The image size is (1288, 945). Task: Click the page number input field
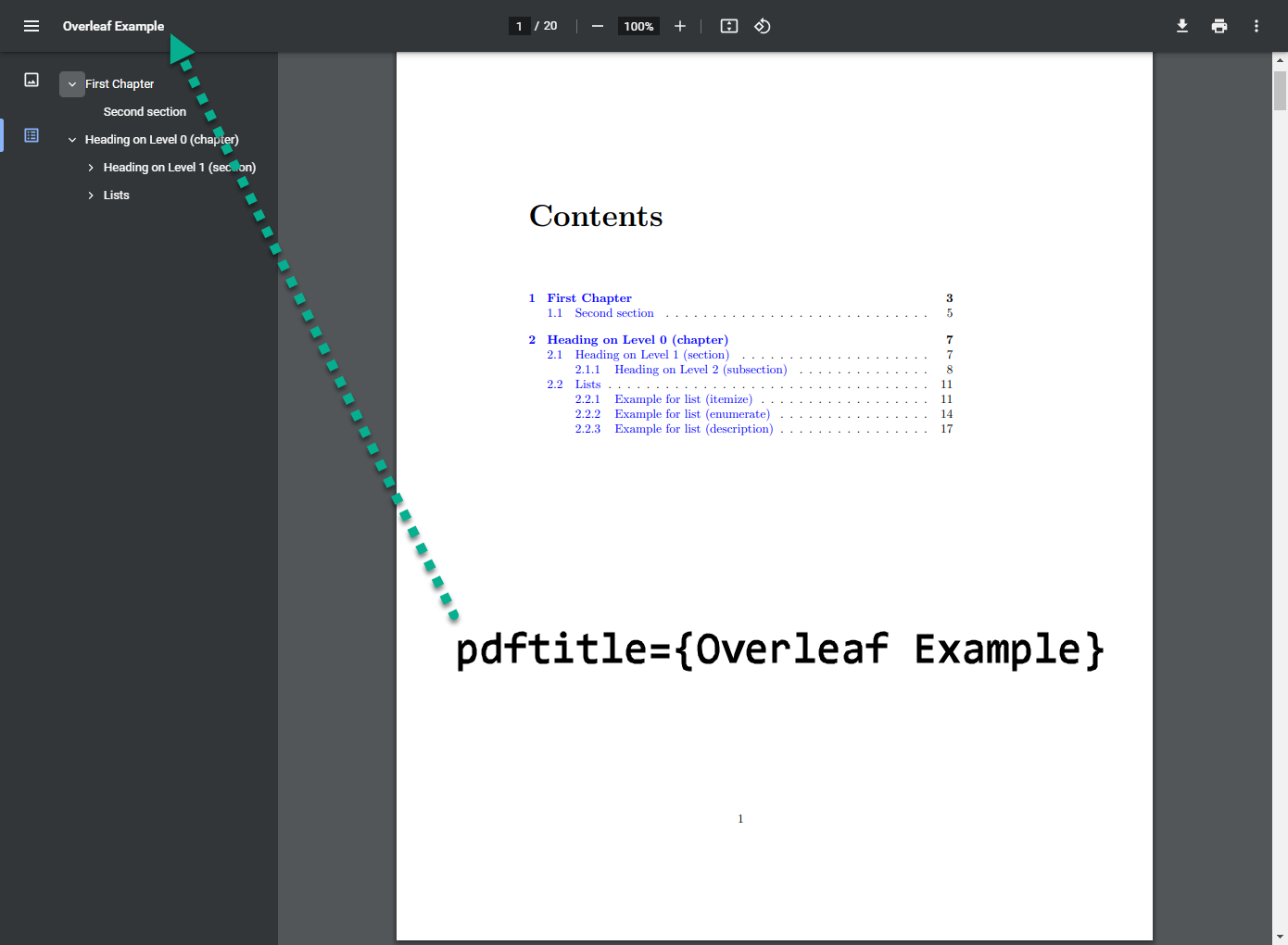[519, 26]
